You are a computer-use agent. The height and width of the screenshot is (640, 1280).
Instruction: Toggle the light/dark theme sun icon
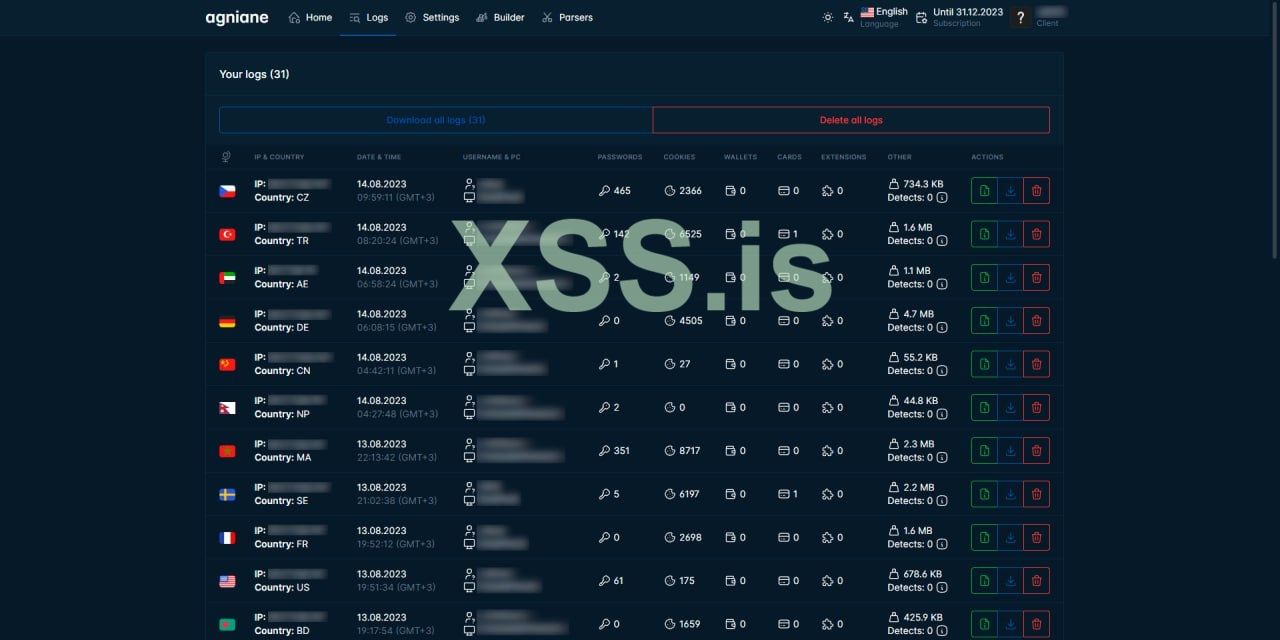pyautogui.click(x=828, y=17)
